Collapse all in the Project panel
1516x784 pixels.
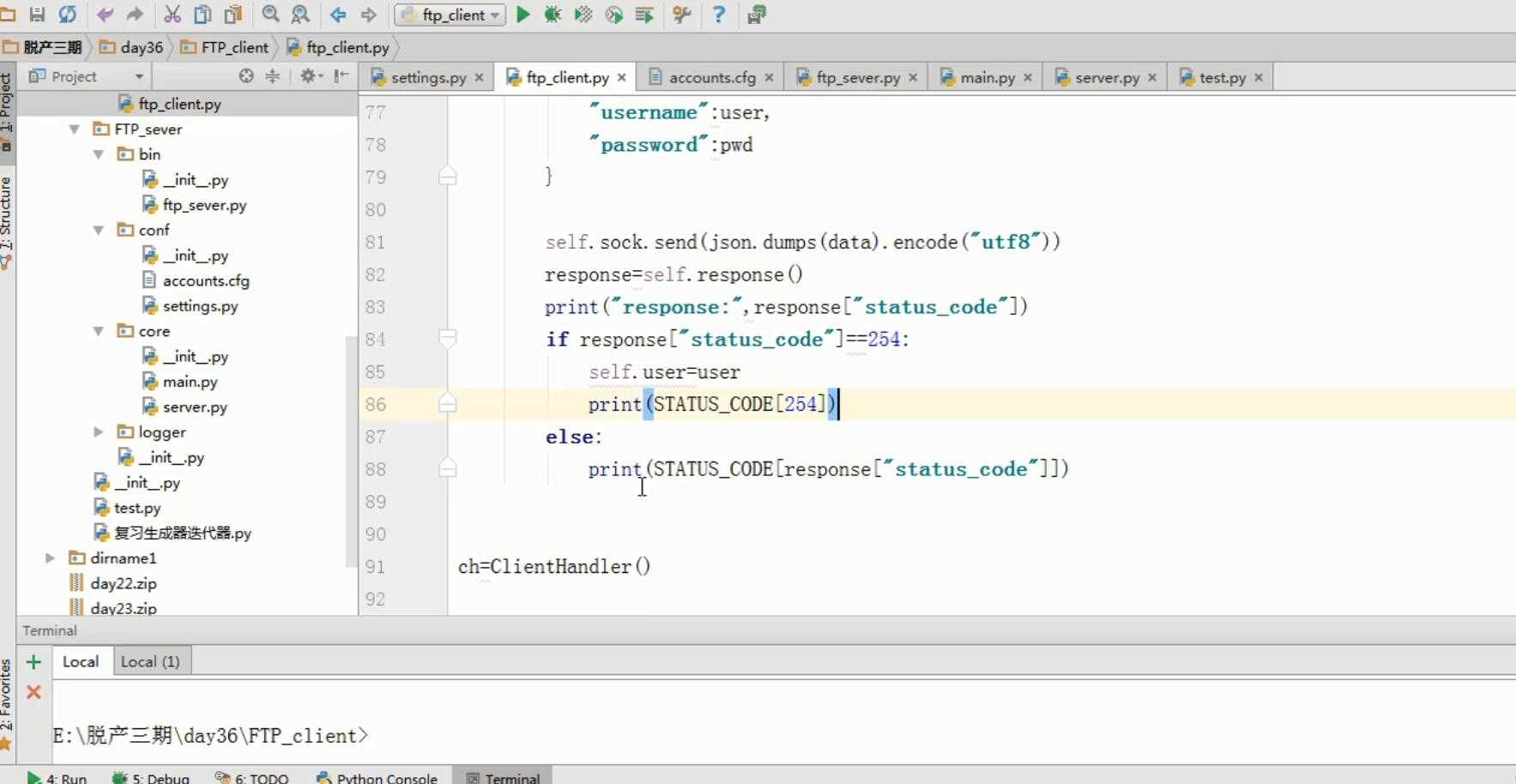[272, 76]
